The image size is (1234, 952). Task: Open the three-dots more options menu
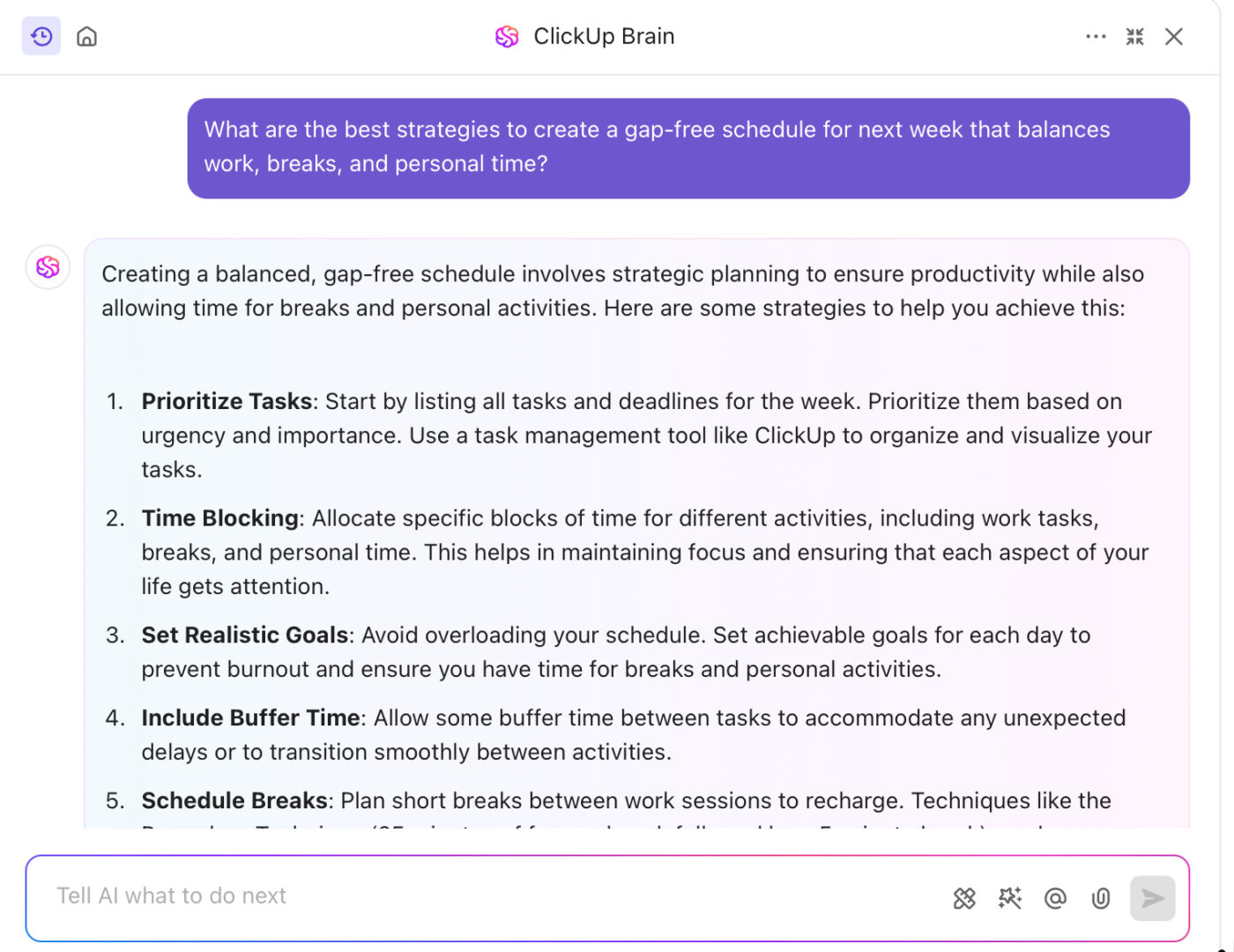point(1096,36)
